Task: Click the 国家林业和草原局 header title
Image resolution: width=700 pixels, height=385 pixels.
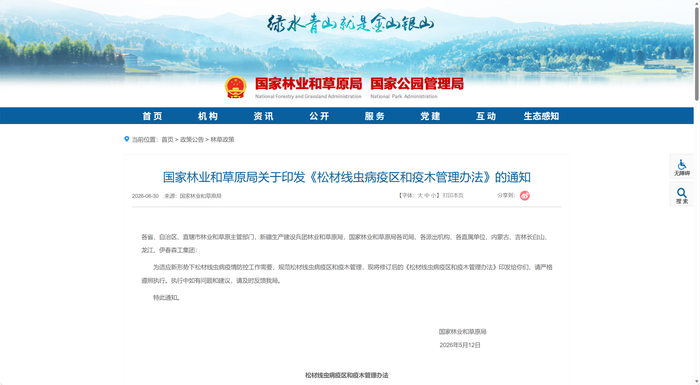Action: tap(308, 84)
